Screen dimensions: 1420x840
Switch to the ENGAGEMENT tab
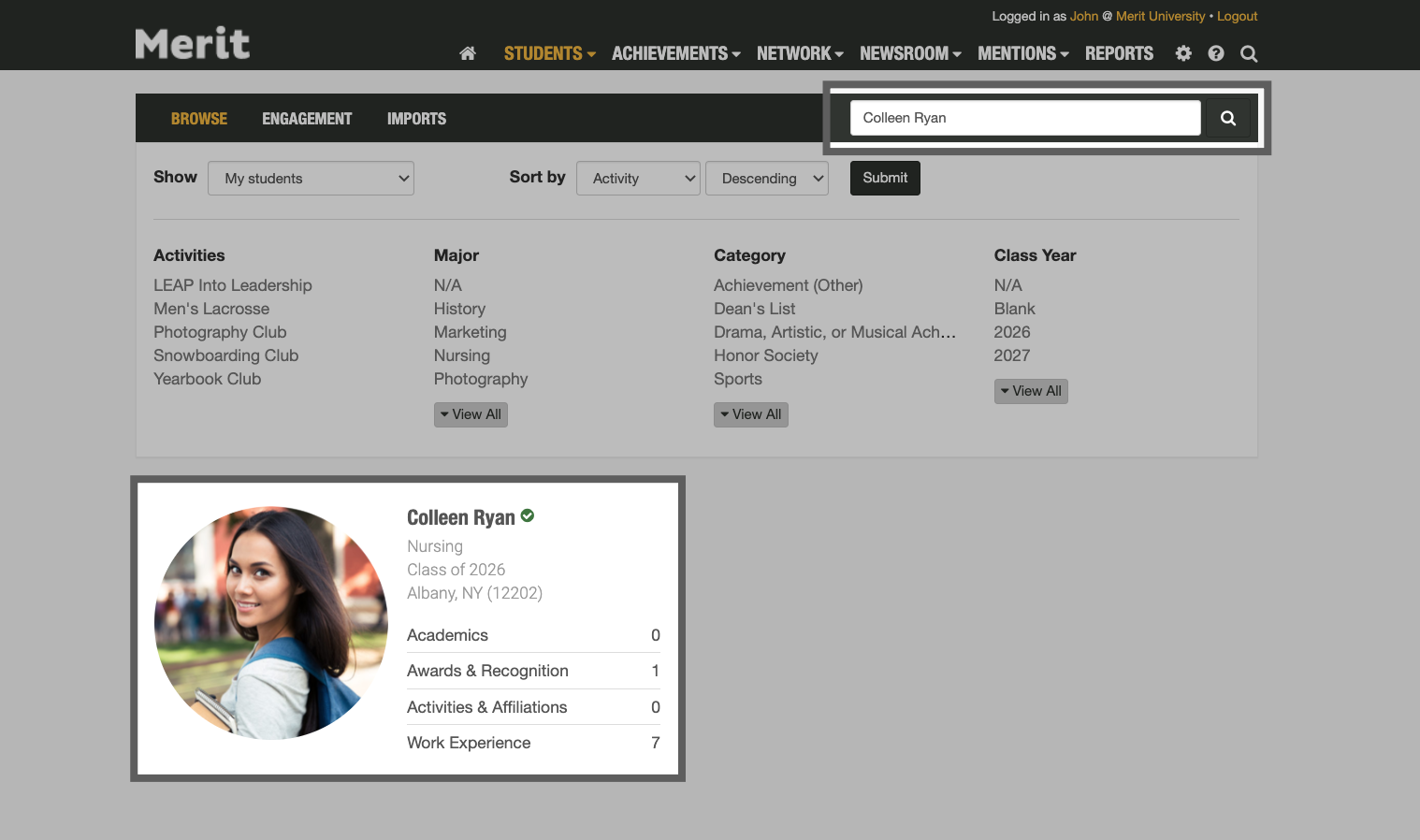pyautogui.click(x=307, y=118)
